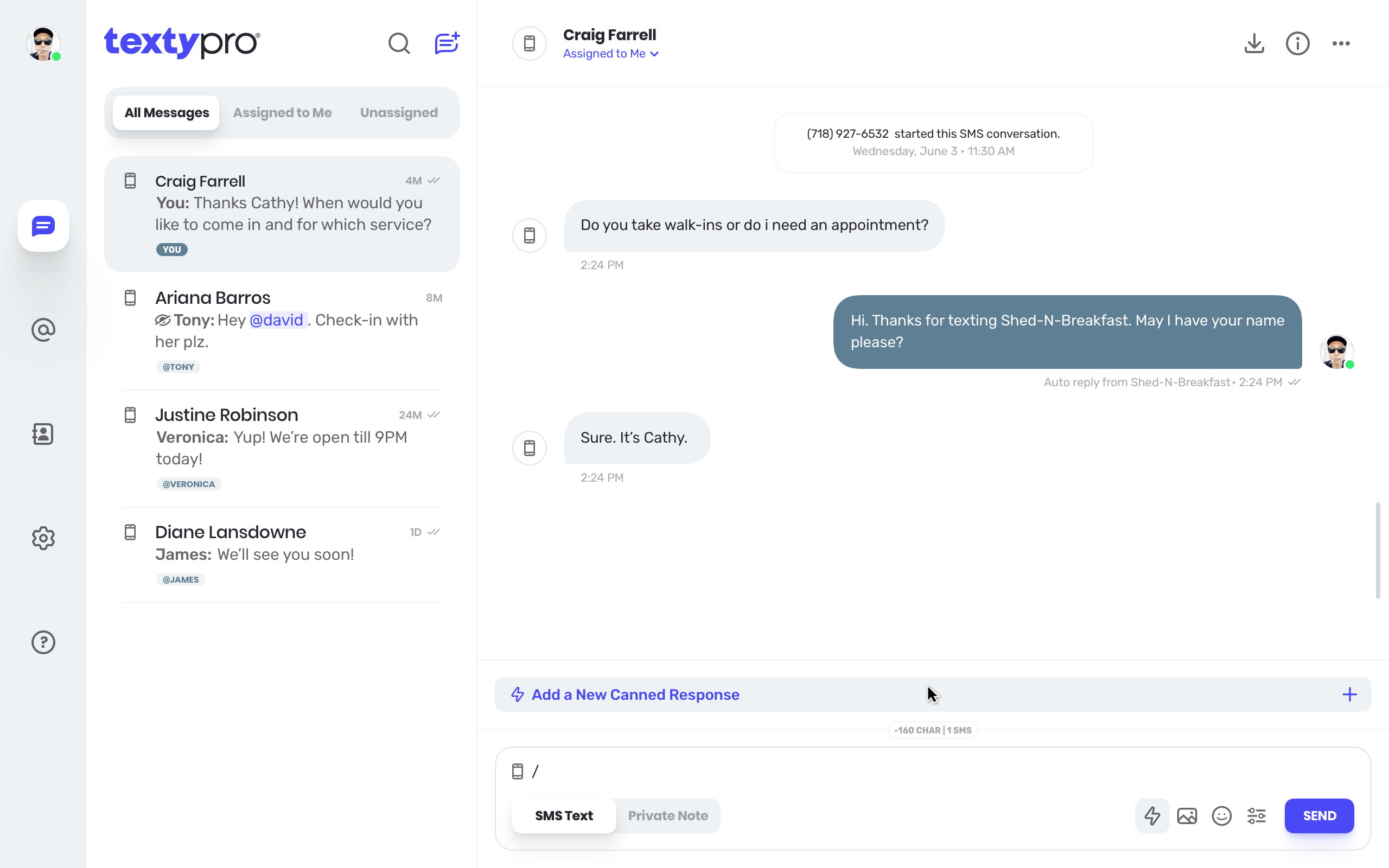Click Add a New Canned Response
The height and width of the screenshot is (868, 1389).
pyautogui.click(x=635, y=694)
